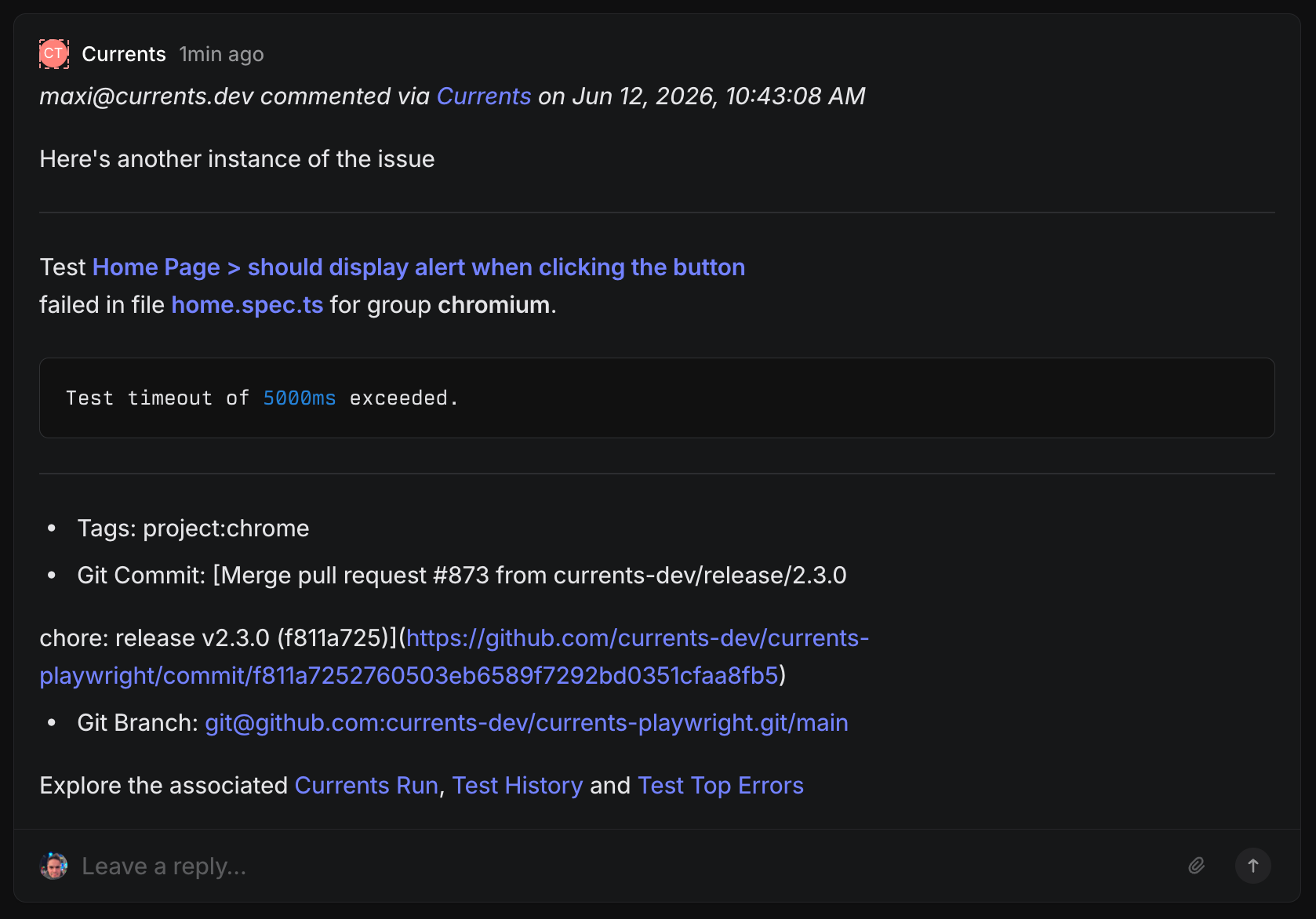Open the Git Branch repository link

coord(526,723)
